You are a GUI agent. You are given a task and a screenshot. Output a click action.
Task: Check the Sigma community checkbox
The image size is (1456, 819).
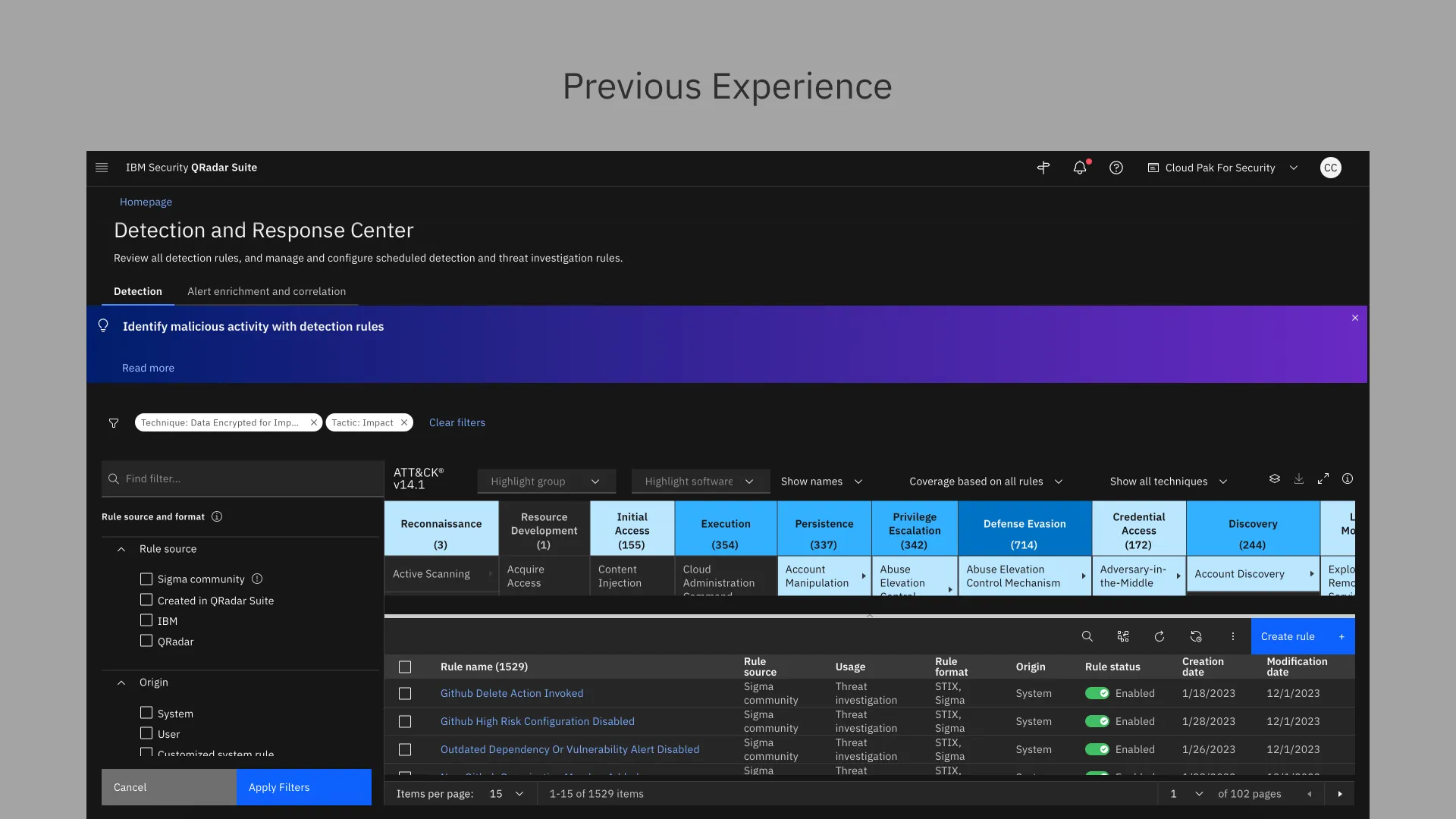pyautogui.click(x=146, y=579)
